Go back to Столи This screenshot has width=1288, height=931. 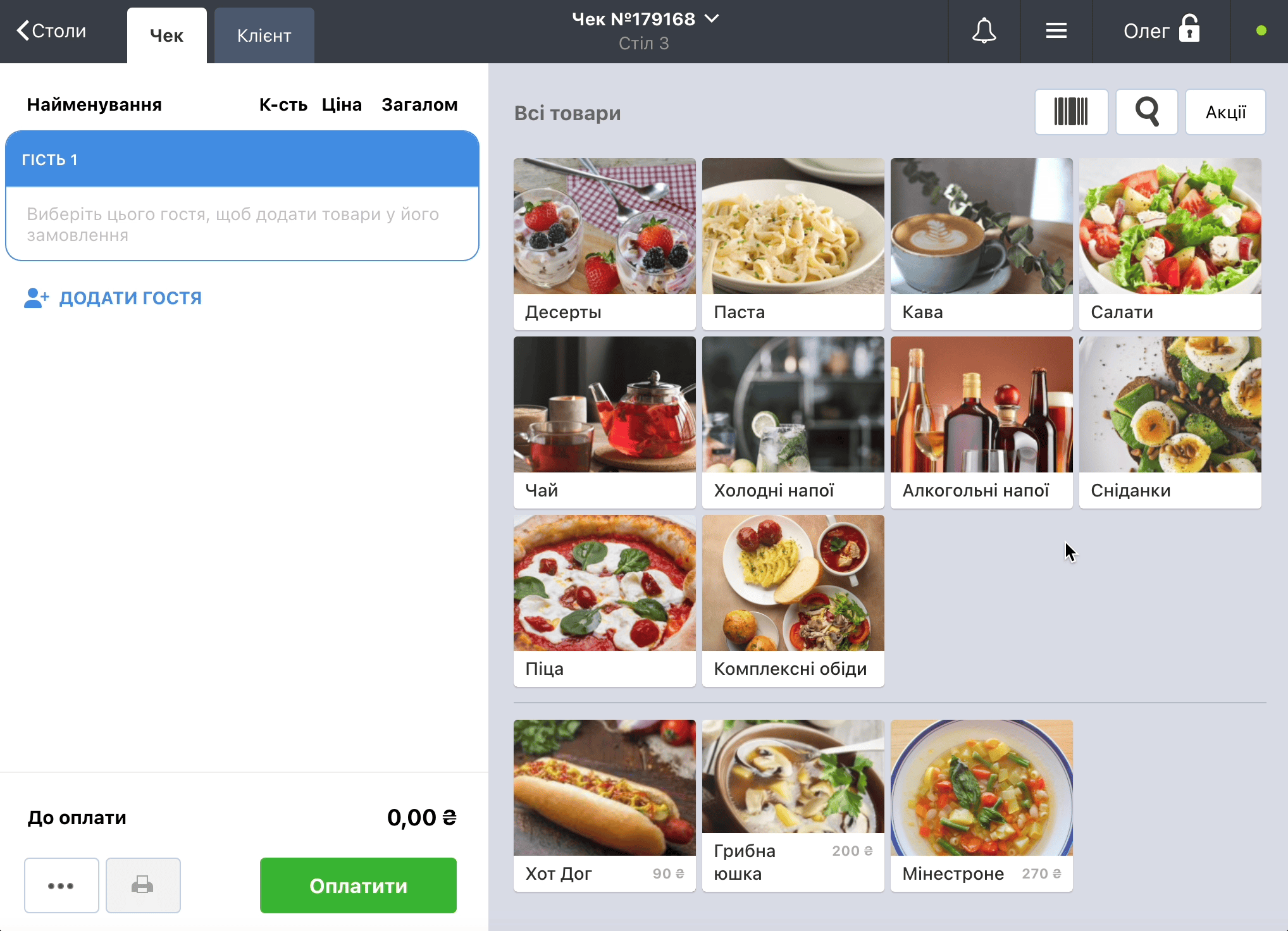(51, 31)
